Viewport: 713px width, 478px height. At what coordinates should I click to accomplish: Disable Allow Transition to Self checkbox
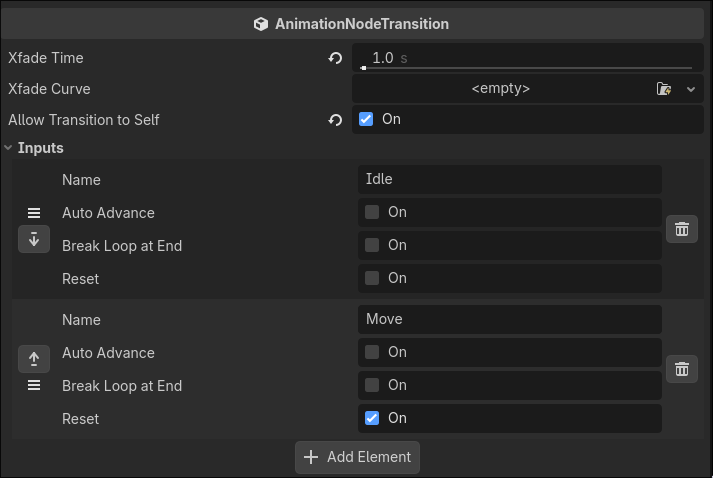coord(366,119)
